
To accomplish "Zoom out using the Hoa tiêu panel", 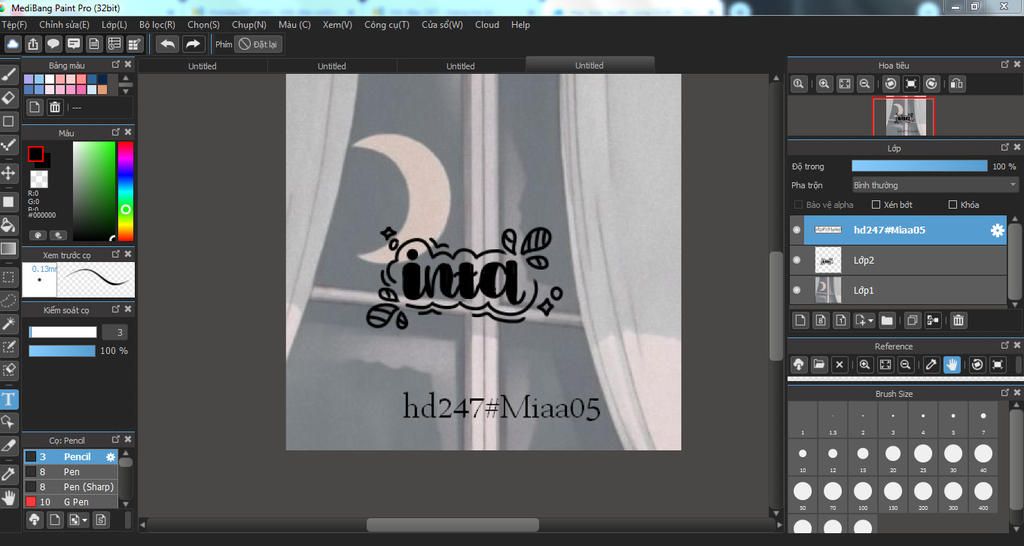I will pyautogui.click(x=865, y=84).
